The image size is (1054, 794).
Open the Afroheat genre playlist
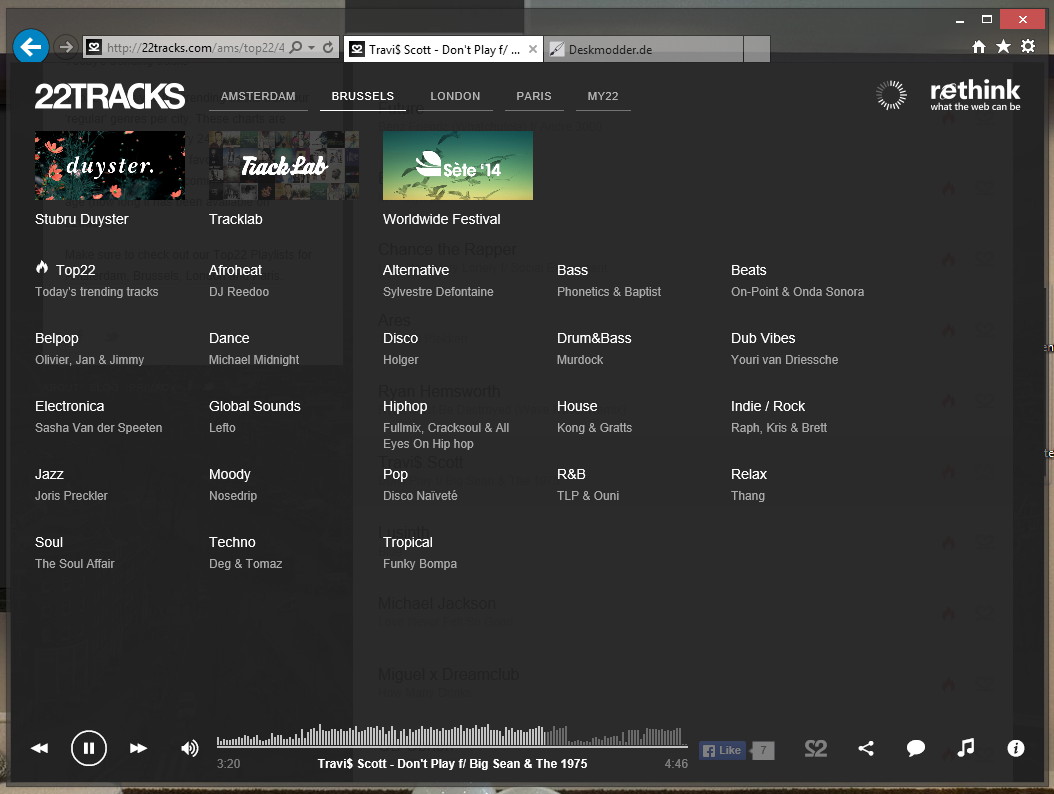[x=235, y=270]
